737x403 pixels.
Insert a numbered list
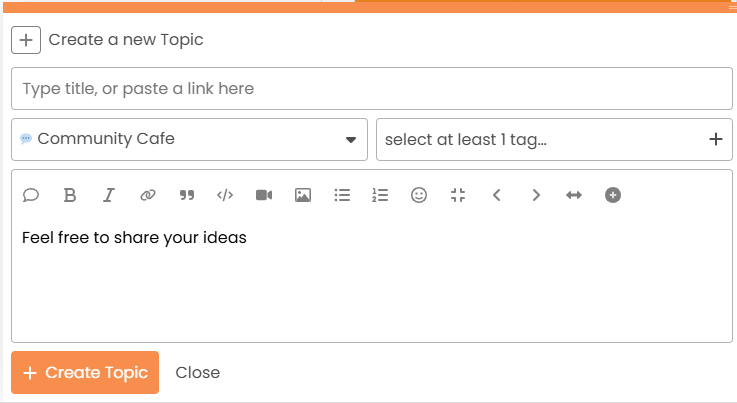[380, 195]
